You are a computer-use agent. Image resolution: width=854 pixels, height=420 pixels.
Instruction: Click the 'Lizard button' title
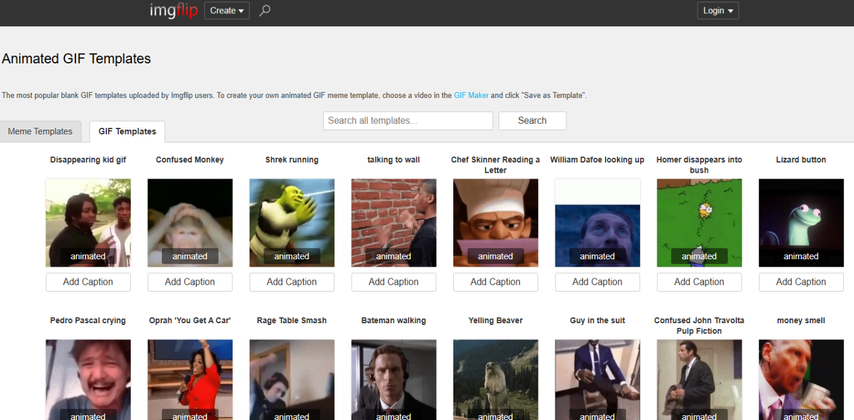[801, 160]
